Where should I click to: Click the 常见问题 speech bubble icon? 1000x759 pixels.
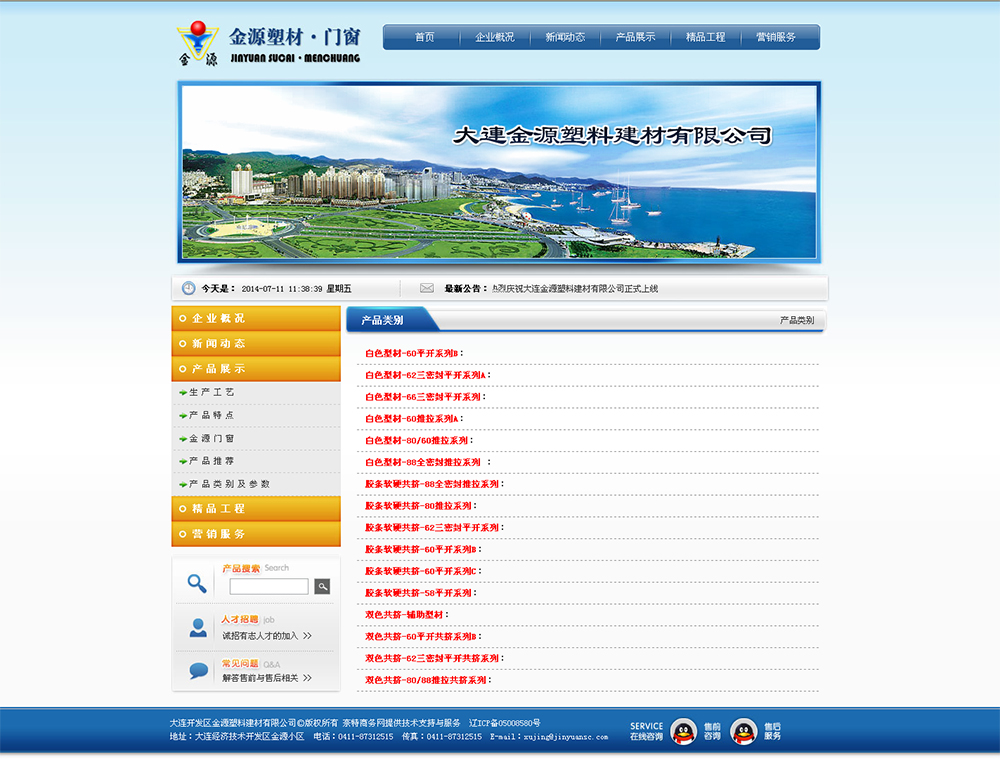pyautogui.click(x=198, y=671)
